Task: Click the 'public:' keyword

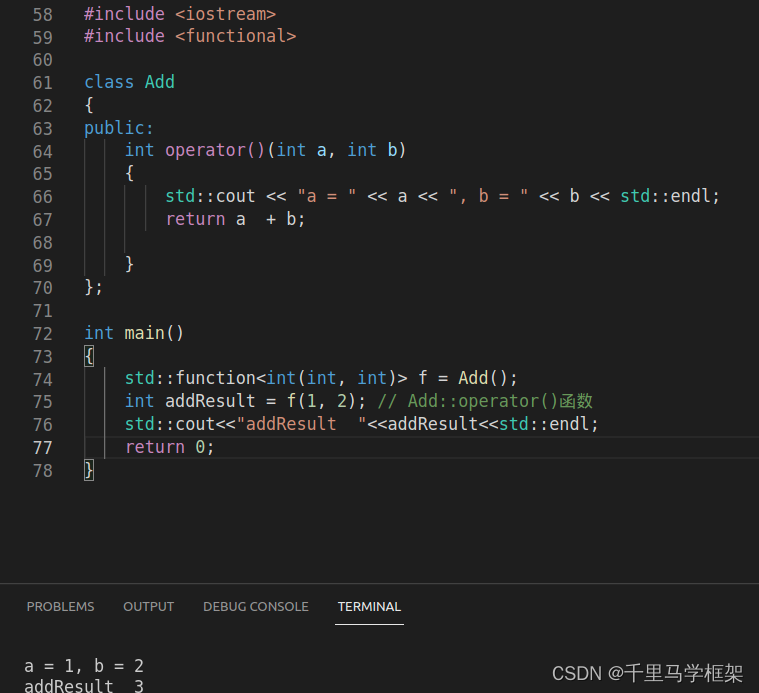Action: [119, 128]
